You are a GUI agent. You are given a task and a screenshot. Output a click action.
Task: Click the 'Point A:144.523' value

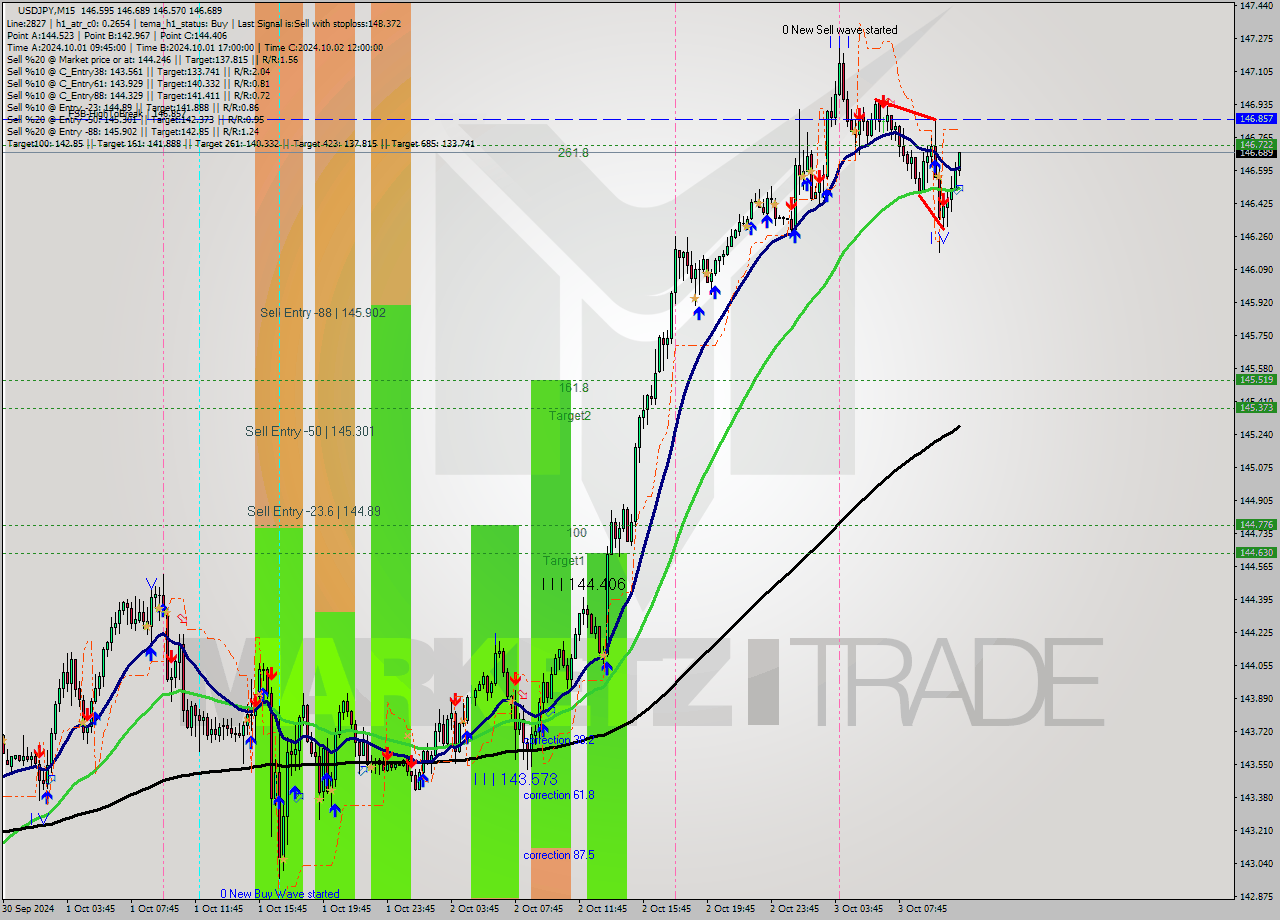pos(39,35)
